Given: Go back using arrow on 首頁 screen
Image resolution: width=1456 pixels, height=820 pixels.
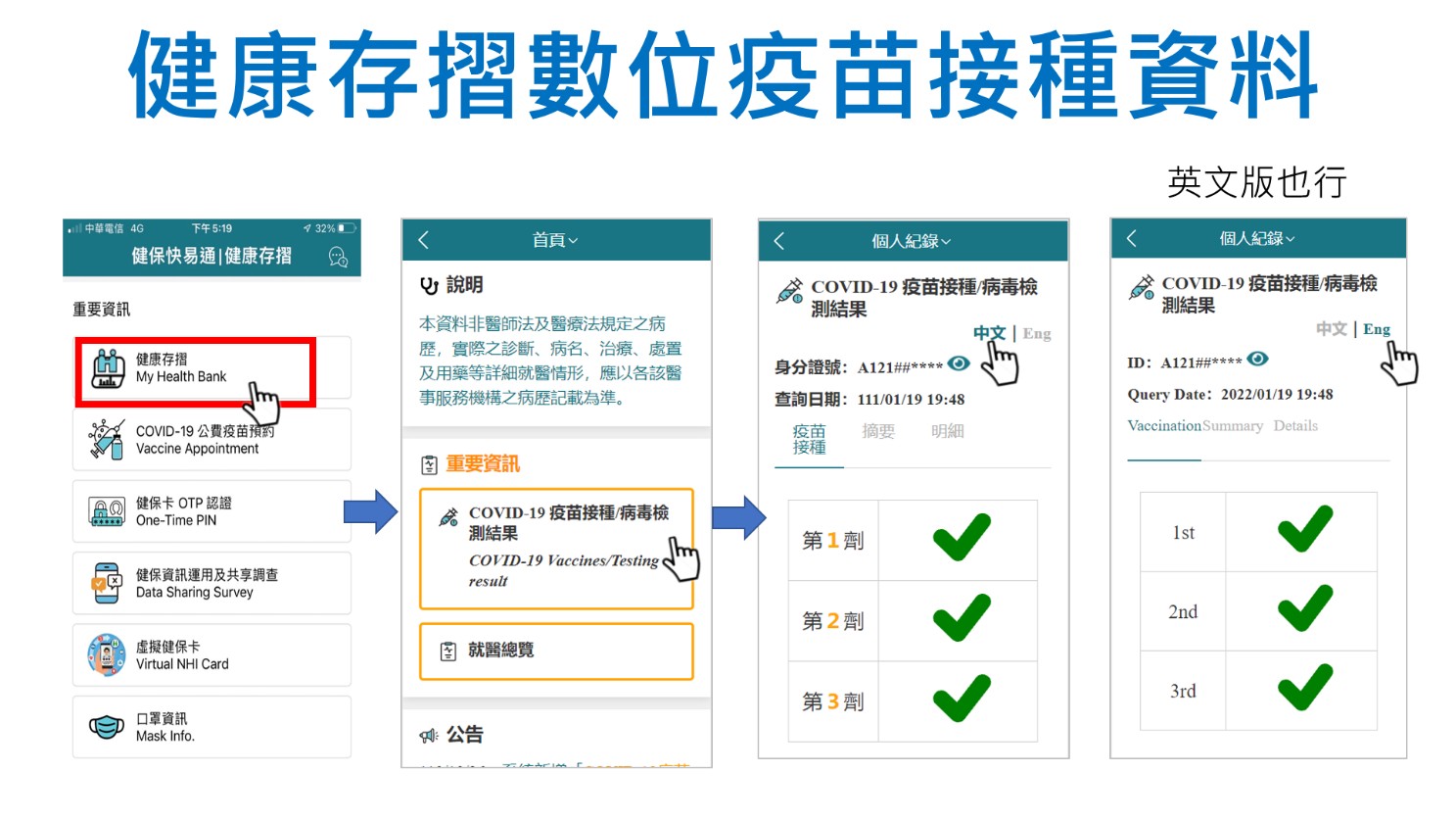Looking at the screenshot, I should (424, 240).
